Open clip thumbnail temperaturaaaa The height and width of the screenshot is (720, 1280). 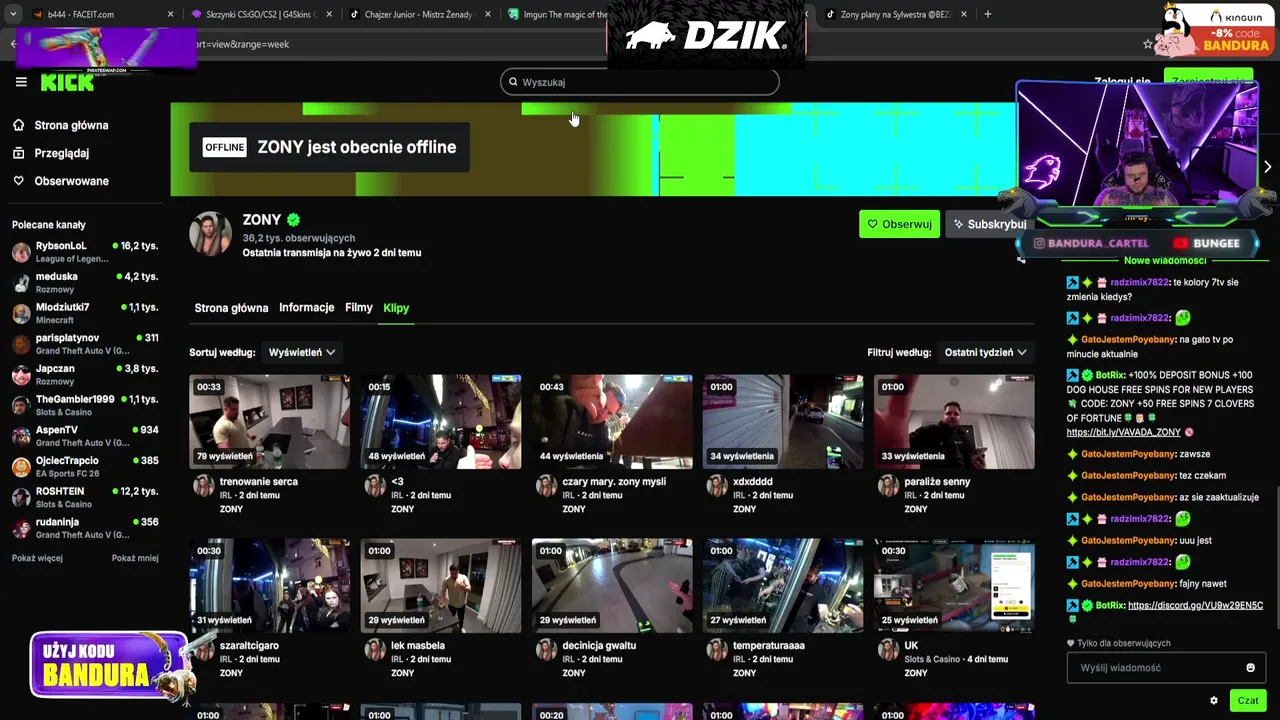click(783, 586)
